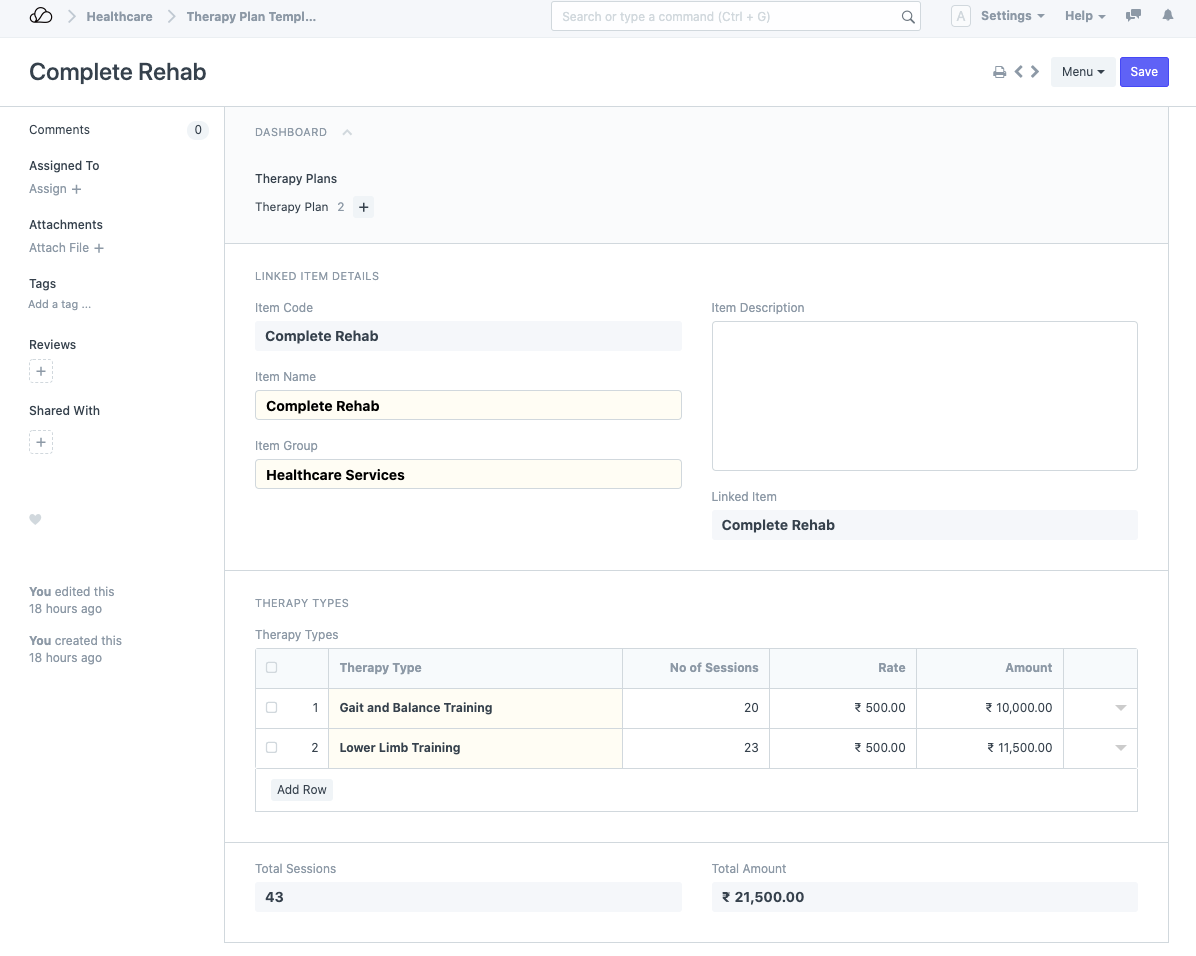The height and width of the screenshot is (956, 1196).
Task: Go to next record arrow
Action: 1035,72
